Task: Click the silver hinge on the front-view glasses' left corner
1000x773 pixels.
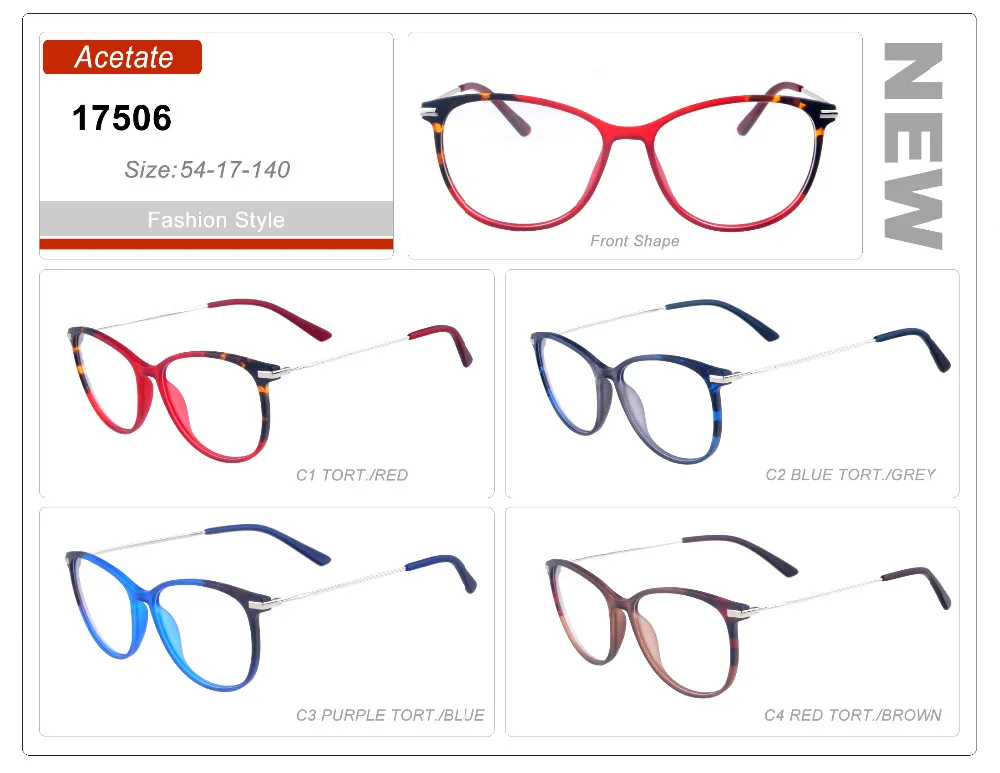Action: [431, 114]
